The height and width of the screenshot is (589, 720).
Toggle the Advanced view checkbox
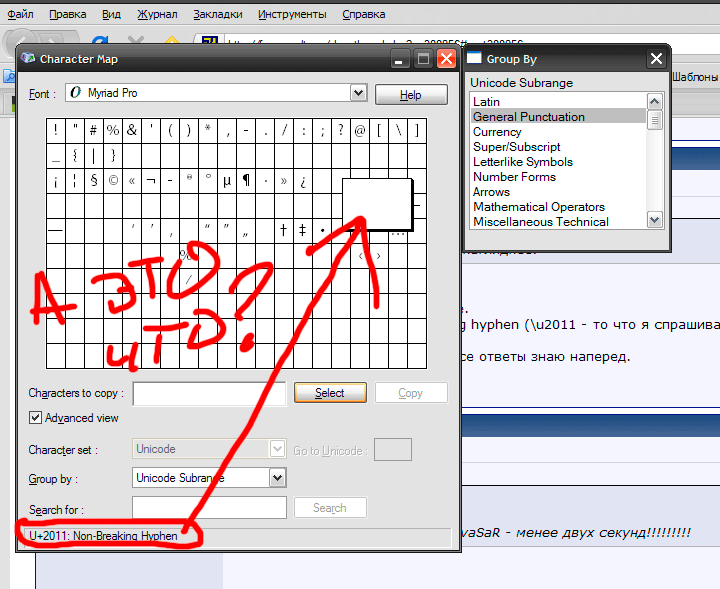pyautogui.click(x=35, y=418)
